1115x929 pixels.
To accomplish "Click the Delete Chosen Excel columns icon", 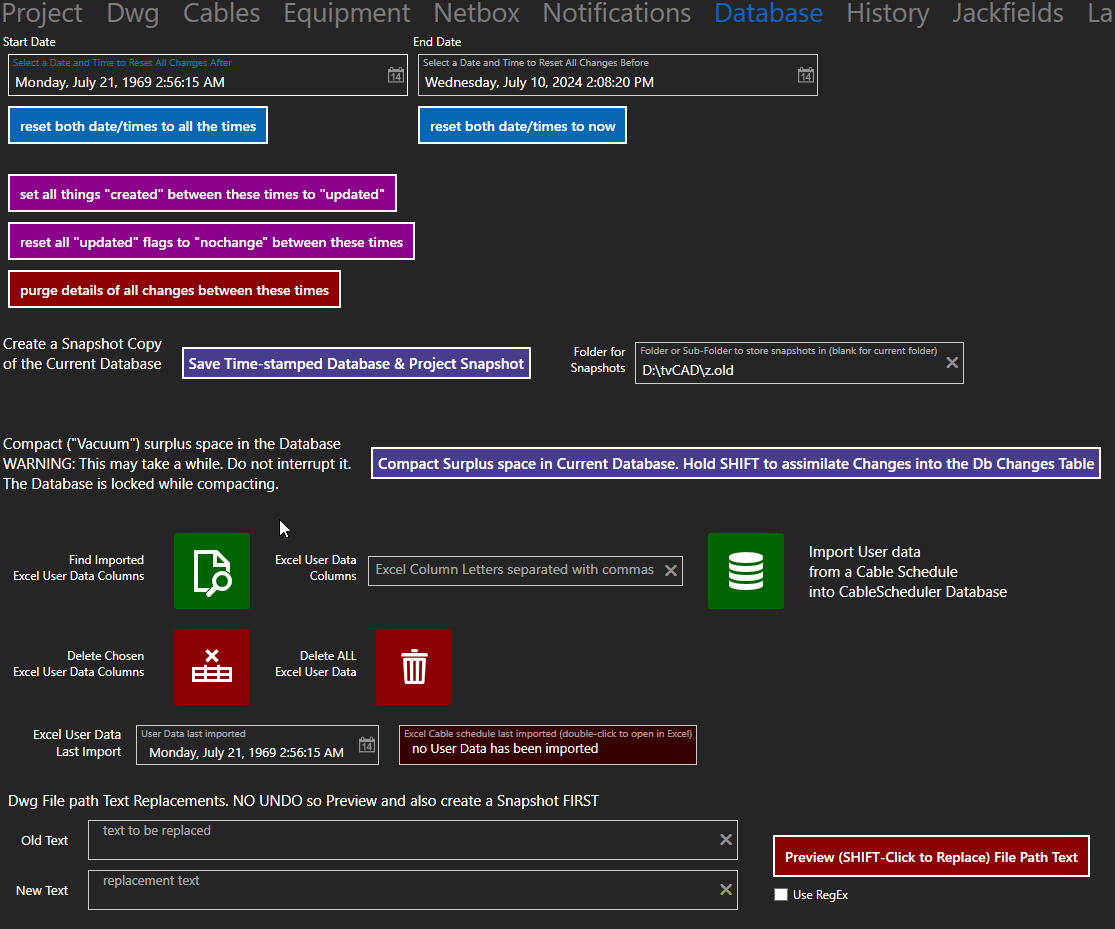I will (x=212, y=667).
